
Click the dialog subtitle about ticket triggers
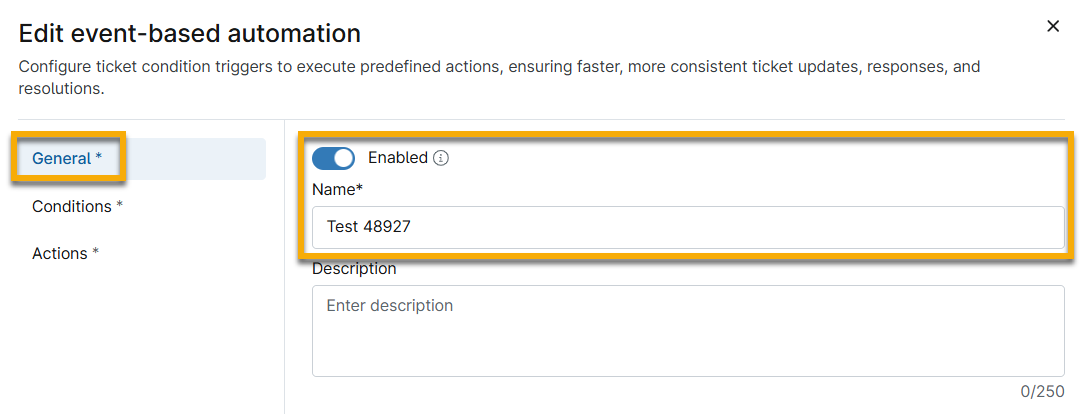(x=500, y=77)
